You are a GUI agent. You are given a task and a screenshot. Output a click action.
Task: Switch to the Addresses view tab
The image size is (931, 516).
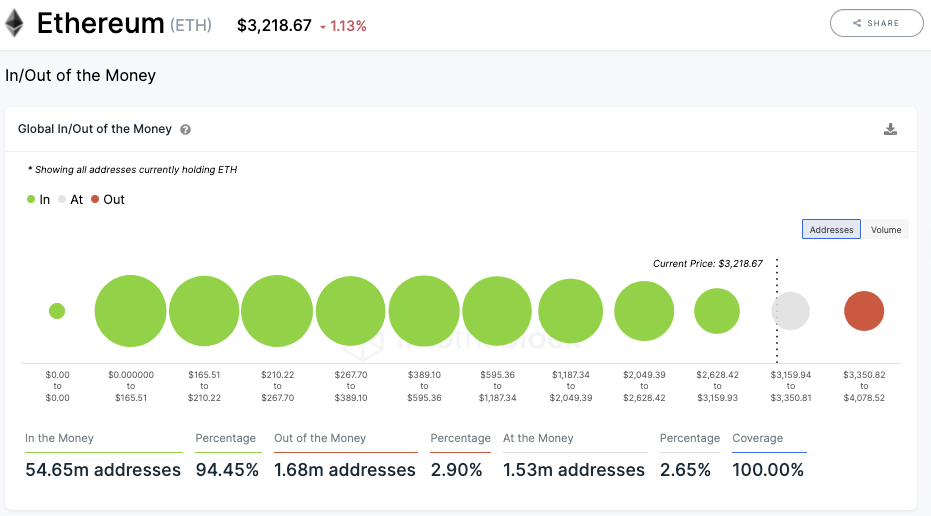pos(831,229)
